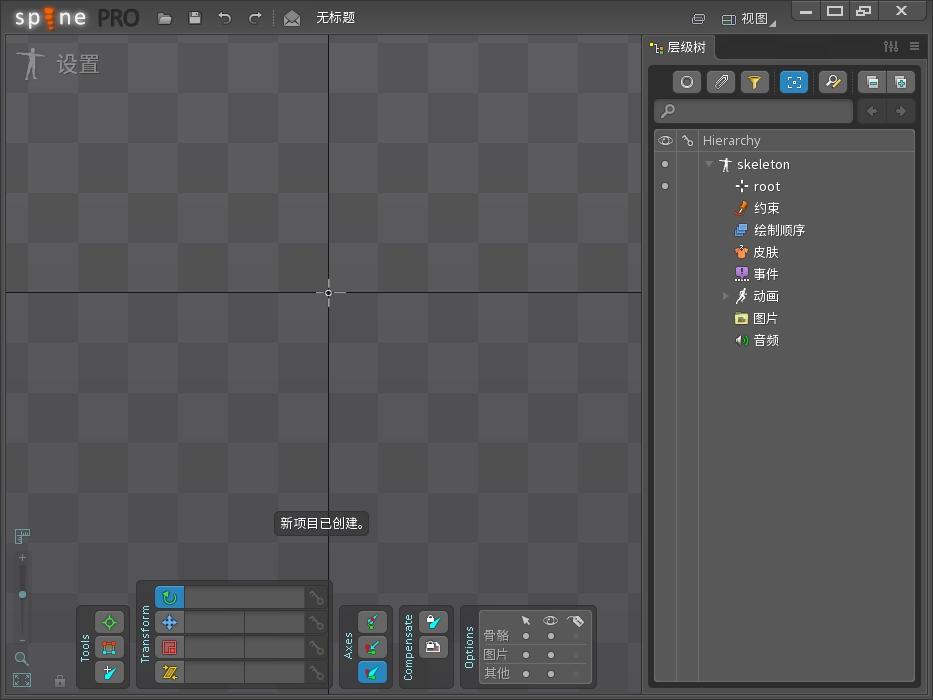933x700 pixels.
Task: Click the Spine logo in top-left
Action: [x=50, y=18]
